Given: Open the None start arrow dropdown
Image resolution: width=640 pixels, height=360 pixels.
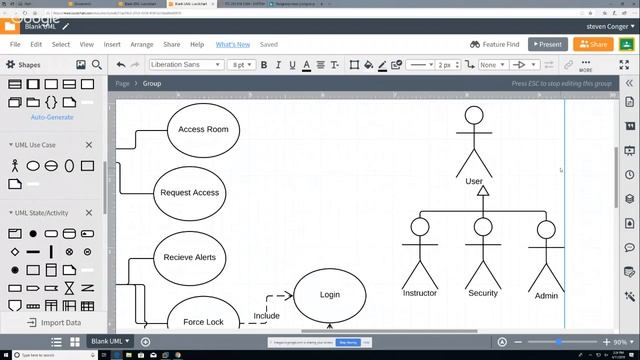Looking at the screenshot, I should [493, 65].
